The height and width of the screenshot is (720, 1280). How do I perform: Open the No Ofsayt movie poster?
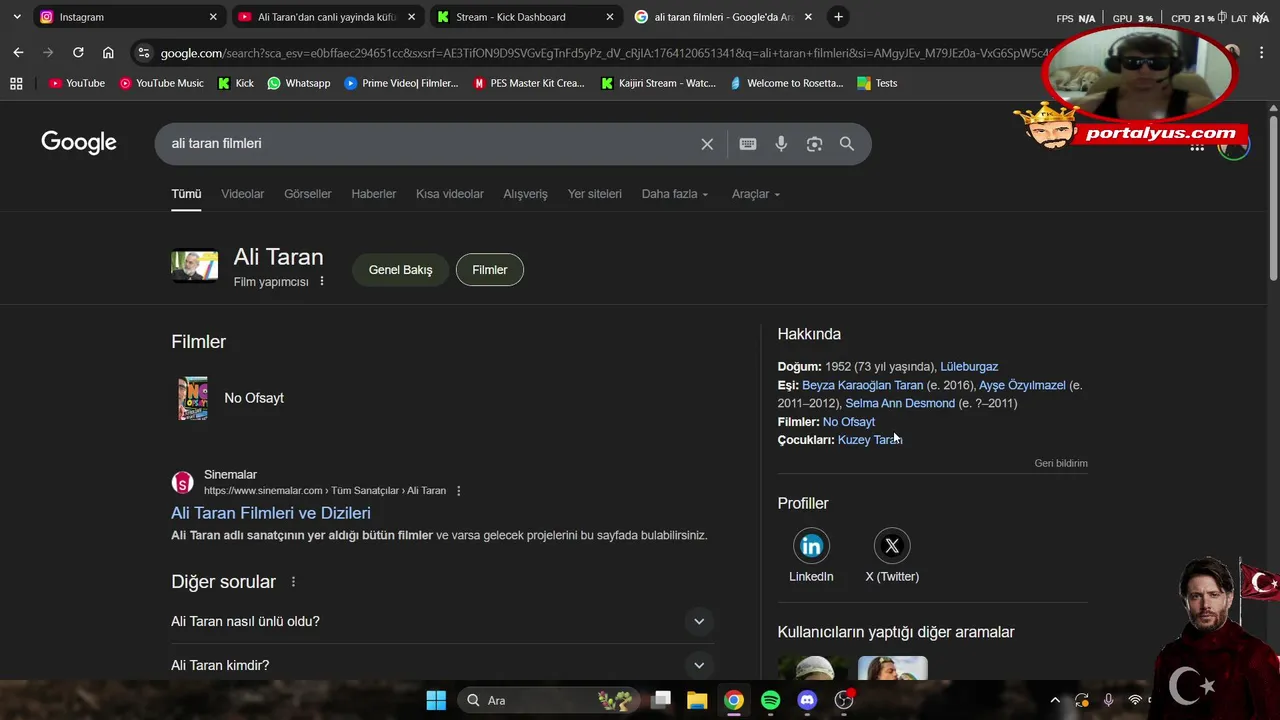point(193,398)
